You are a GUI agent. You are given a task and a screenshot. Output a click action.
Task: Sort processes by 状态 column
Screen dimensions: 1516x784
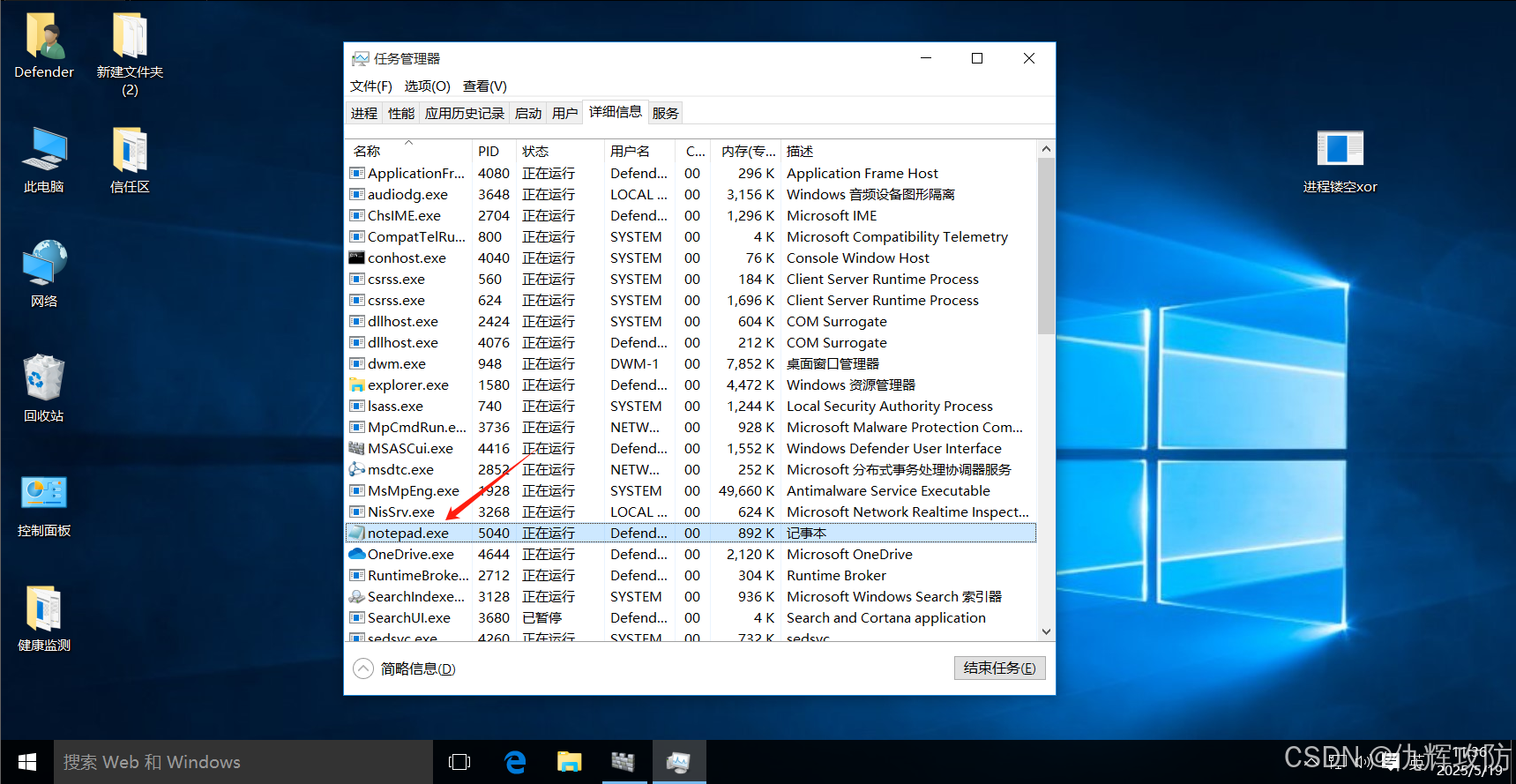(561, 151)
